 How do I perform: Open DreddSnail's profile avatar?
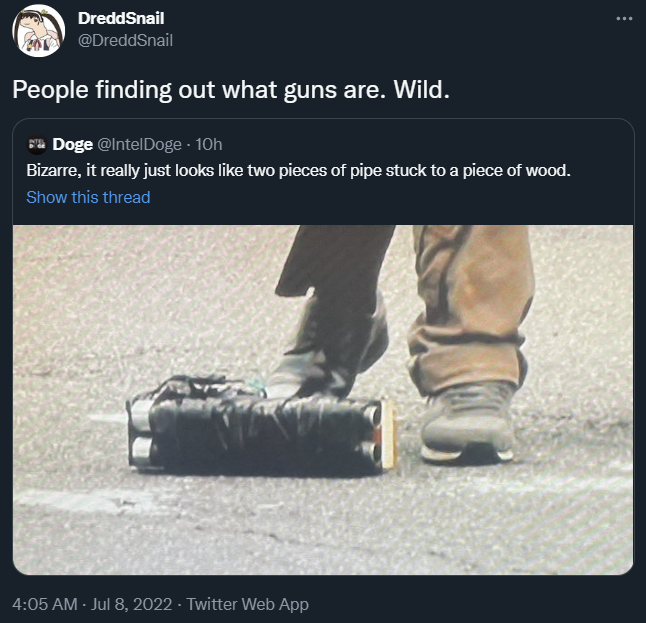click(38, 30)
